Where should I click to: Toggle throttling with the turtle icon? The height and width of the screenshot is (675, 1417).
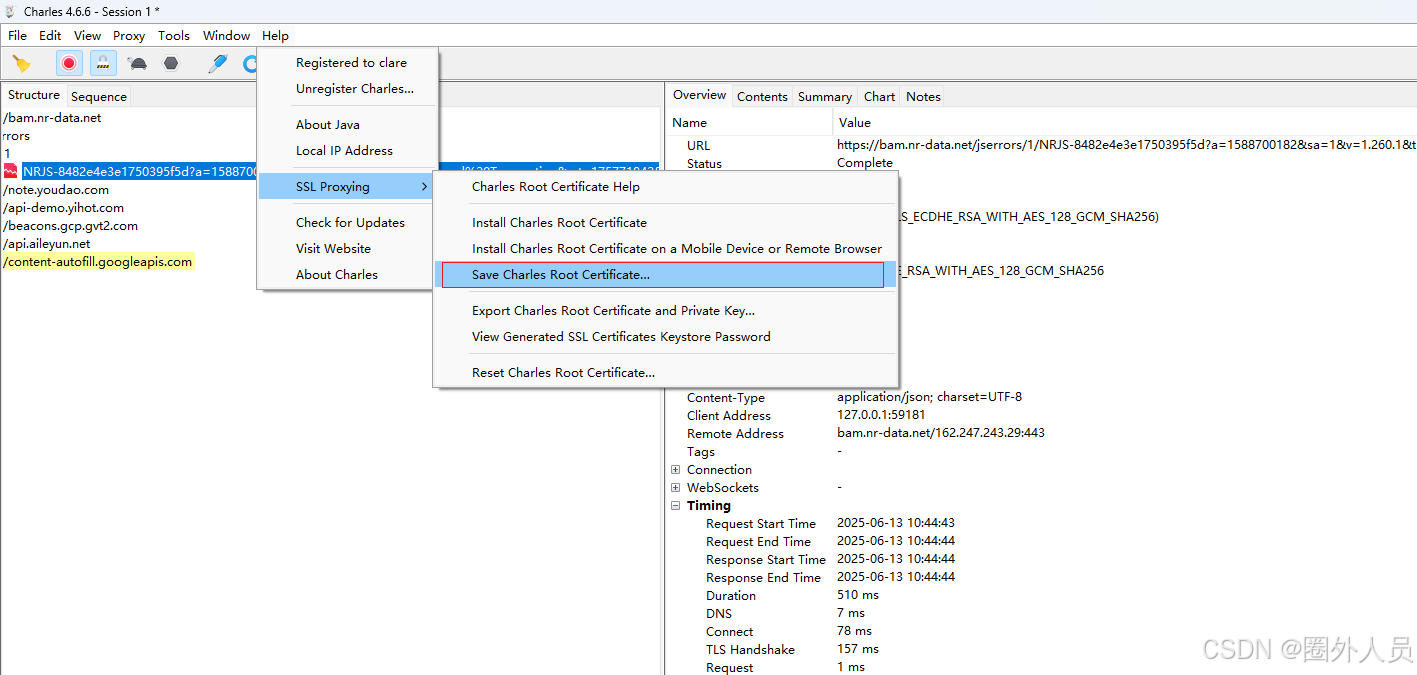tap(137, 63)
